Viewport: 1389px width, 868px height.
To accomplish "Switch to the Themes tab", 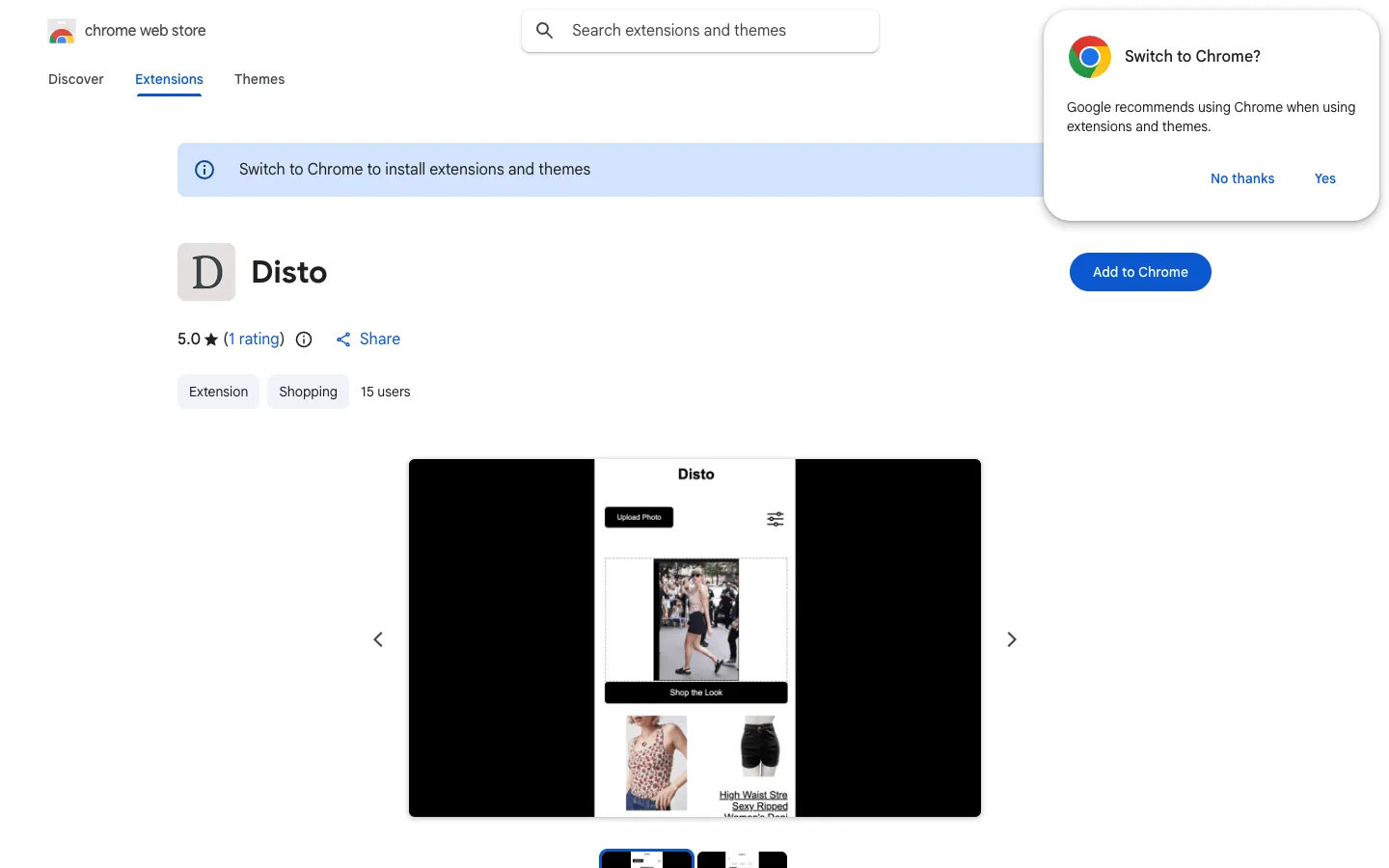I will (x=259, y=79).
